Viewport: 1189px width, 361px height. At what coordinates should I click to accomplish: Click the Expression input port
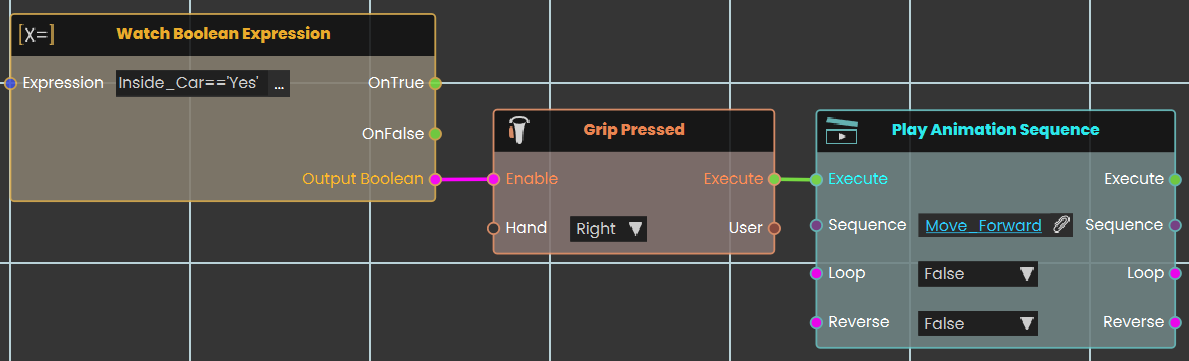[x=10, y=83]
